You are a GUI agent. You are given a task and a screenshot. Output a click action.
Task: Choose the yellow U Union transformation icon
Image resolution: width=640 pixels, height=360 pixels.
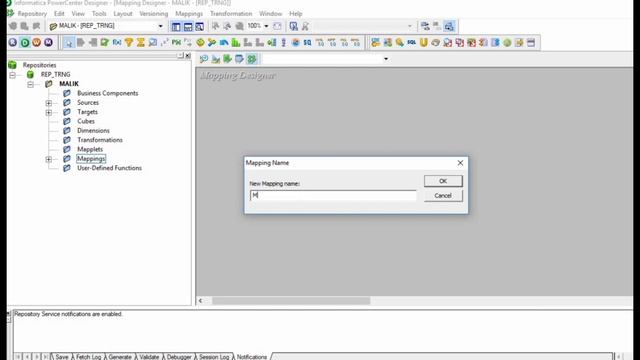point(424,42)
